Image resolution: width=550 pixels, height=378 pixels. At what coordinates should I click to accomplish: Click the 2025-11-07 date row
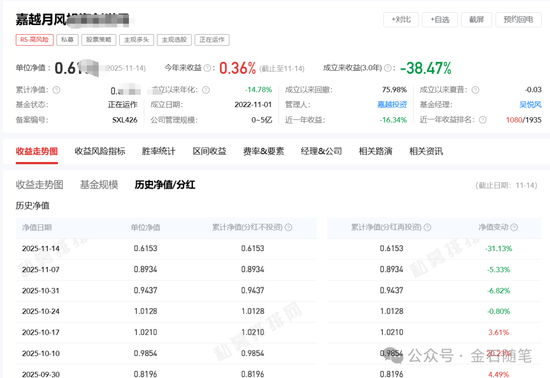point(41,270)
